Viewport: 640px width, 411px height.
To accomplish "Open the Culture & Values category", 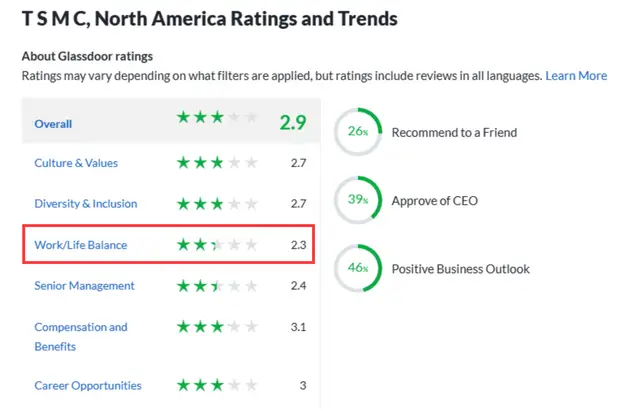I will (x=75, y=163).
